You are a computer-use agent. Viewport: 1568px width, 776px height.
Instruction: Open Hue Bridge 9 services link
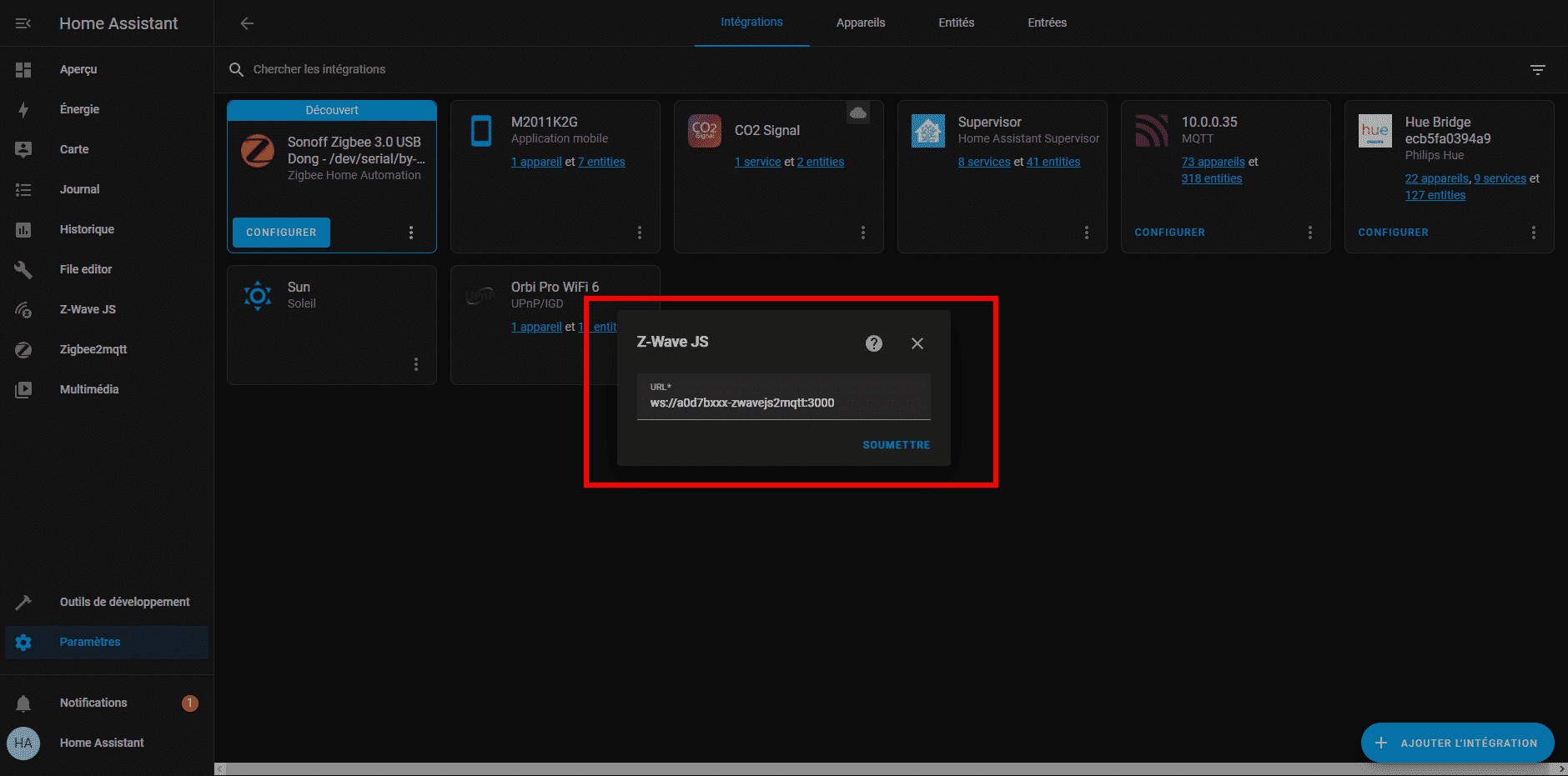pos(1500,178)
